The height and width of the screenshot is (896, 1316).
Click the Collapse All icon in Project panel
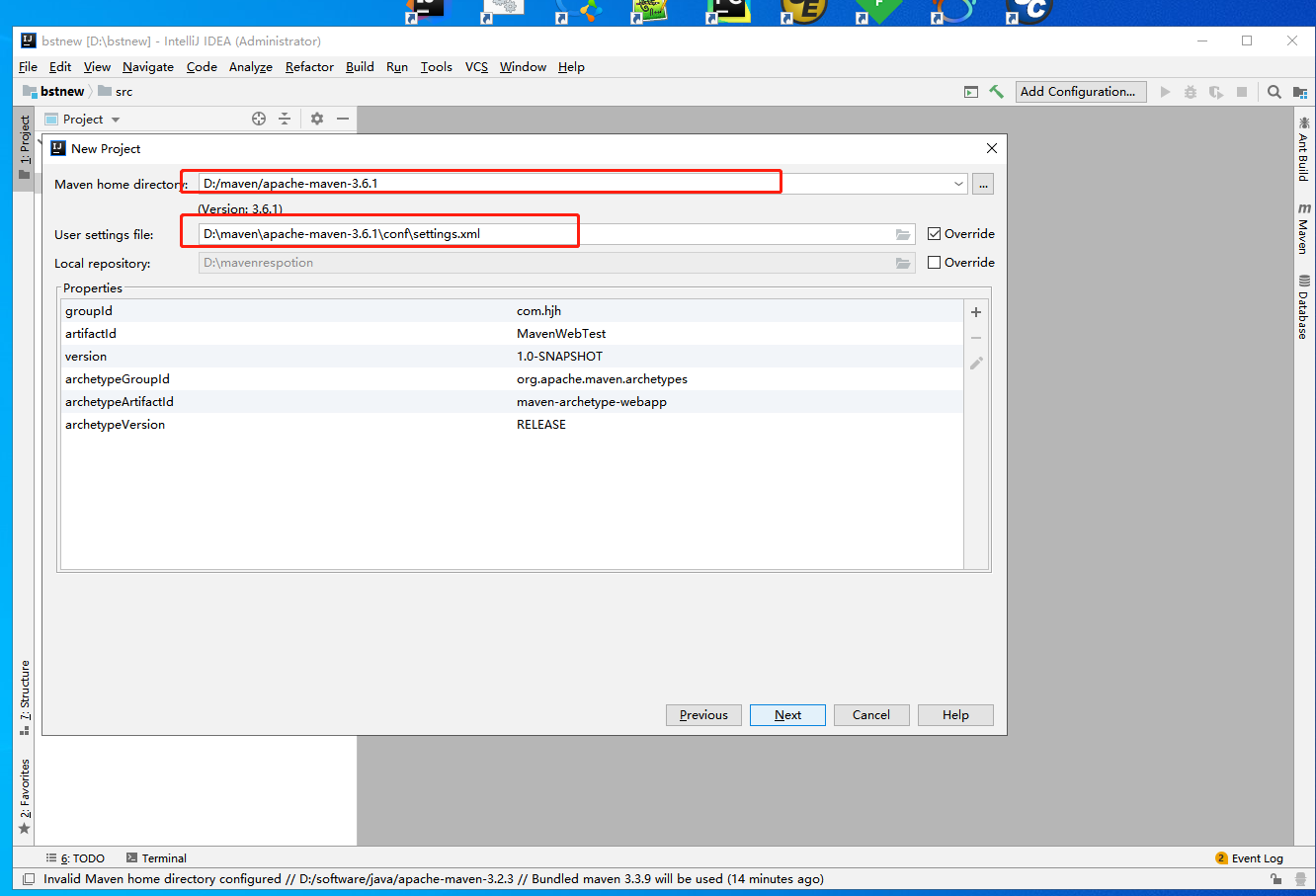point(285,119)
